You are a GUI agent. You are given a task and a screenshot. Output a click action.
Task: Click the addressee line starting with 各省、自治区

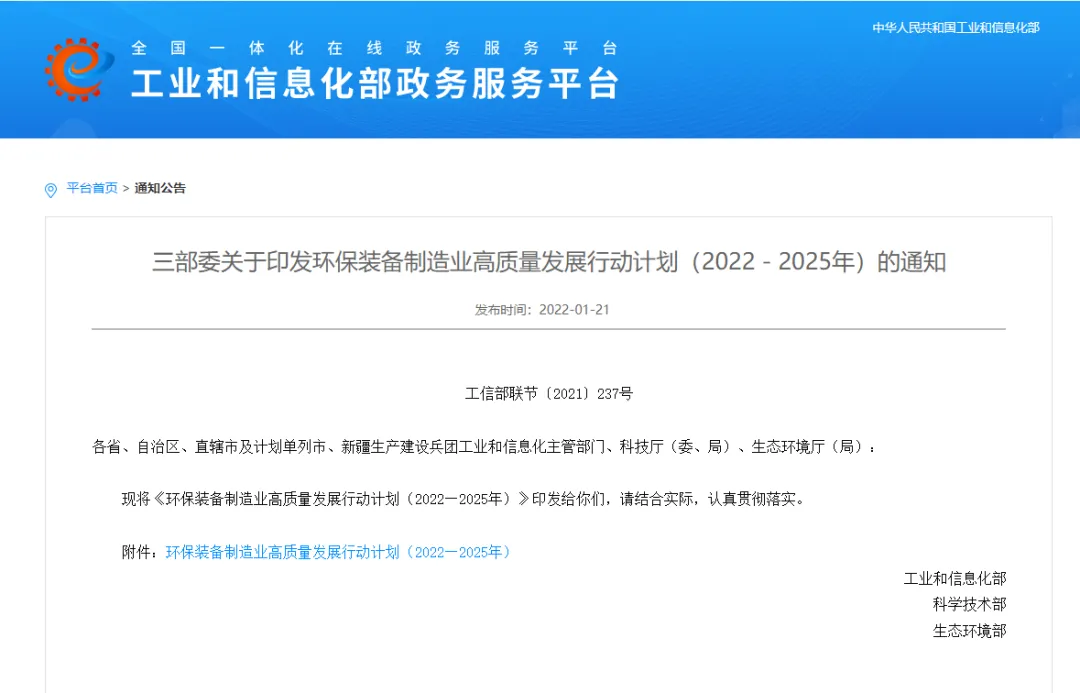[x=484, y=446]
